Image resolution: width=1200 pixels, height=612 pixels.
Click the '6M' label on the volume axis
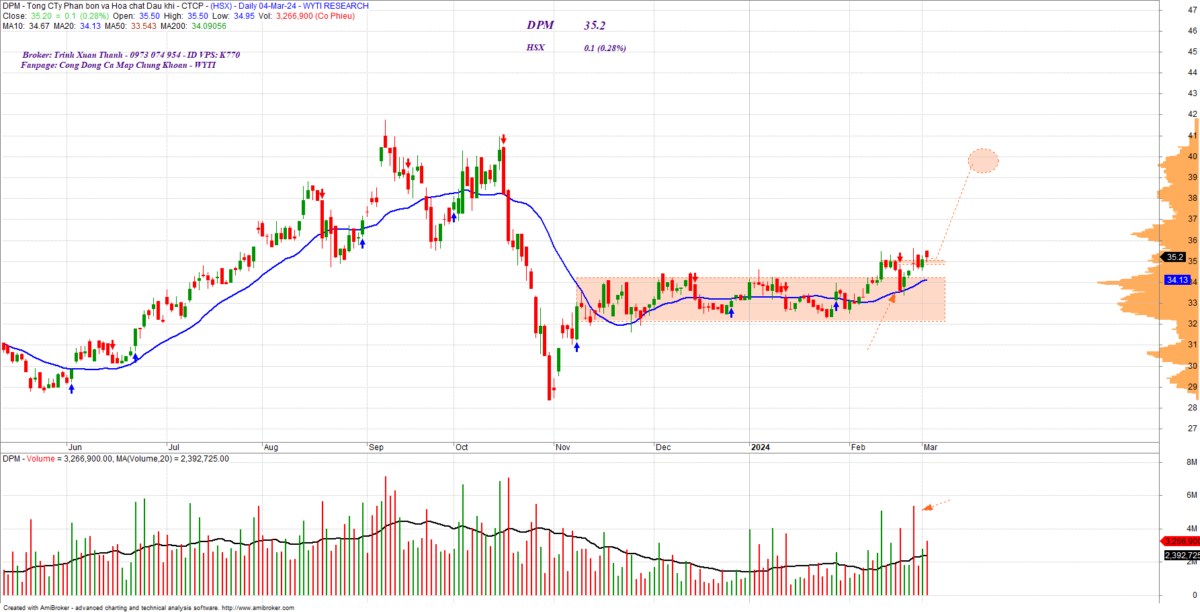[1192, 496]
